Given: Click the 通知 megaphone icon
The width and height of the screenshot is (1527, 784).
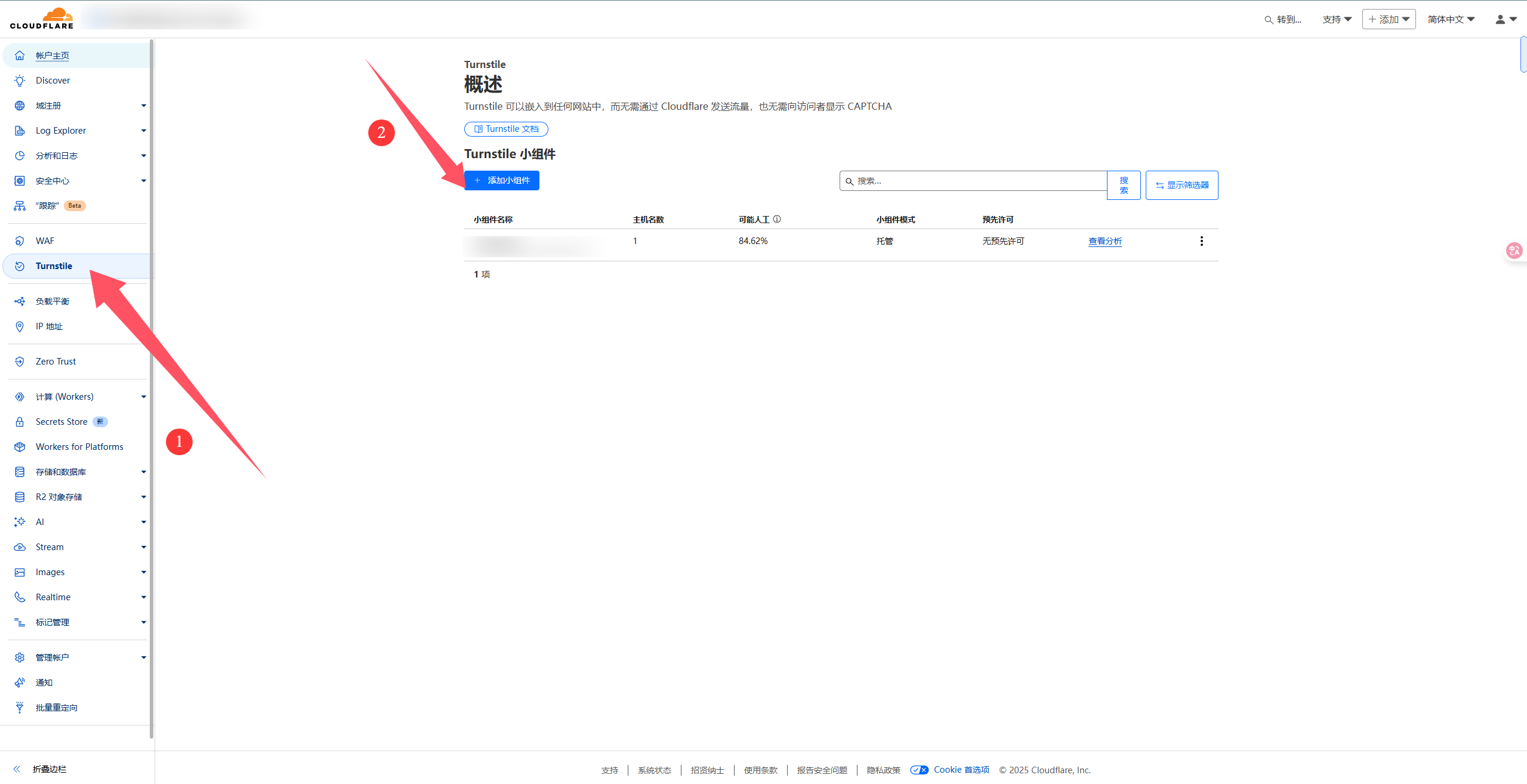Looking at the screenshot, I should (20, 683).
